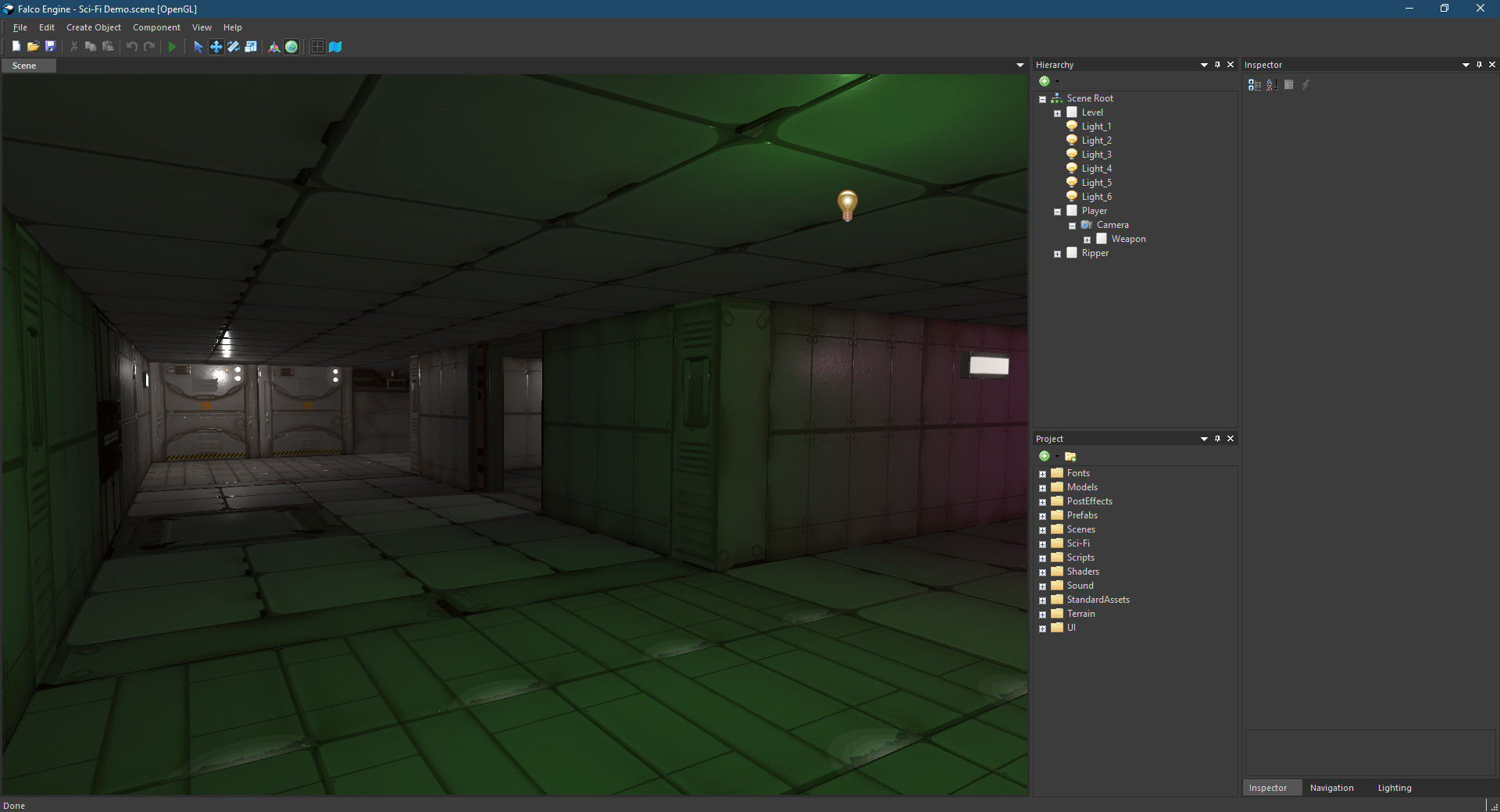Screen dimensions: 1500x812
Task: Click the world-space globe toggle in the toolbar
Action: (291, 47)
